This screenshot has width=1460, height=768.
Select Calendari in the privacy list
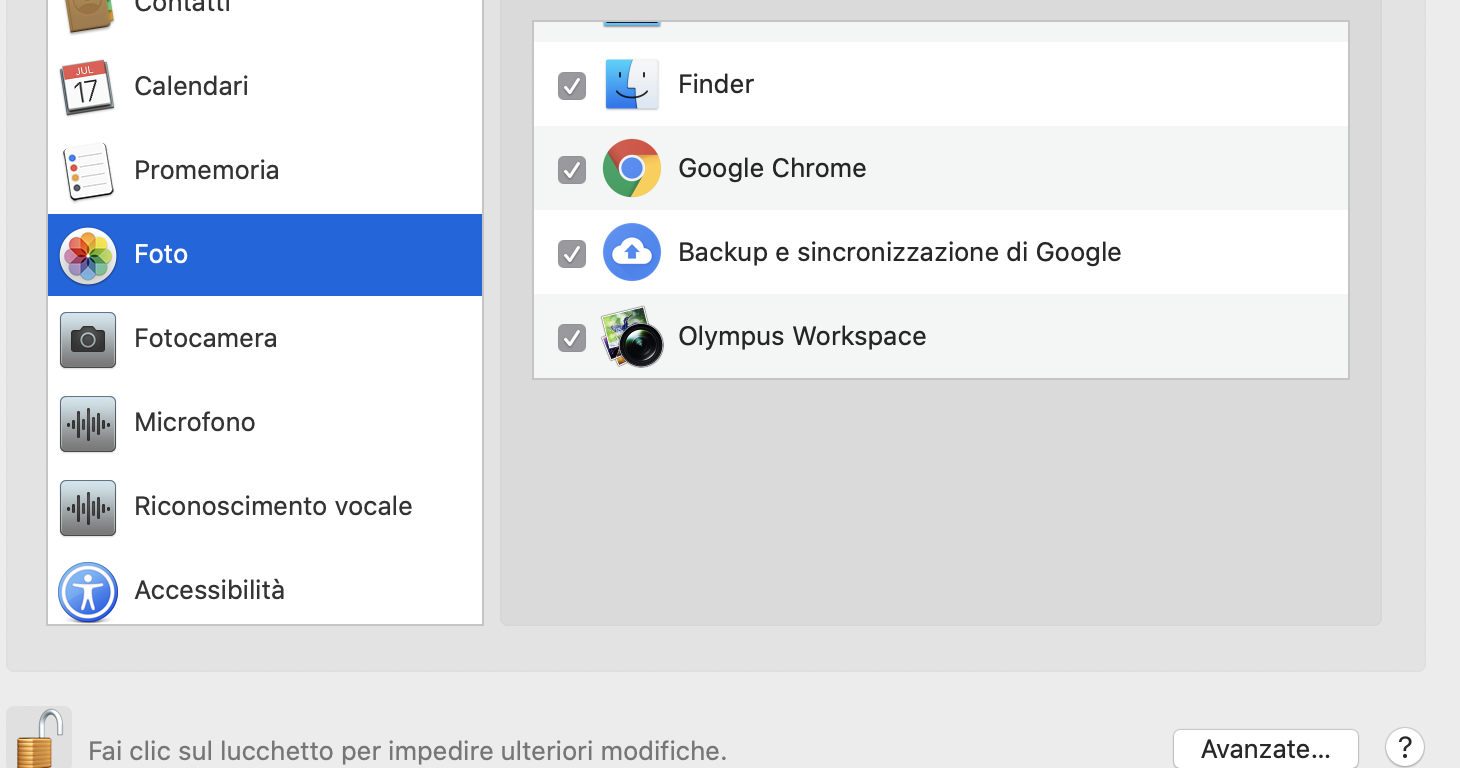265,87
